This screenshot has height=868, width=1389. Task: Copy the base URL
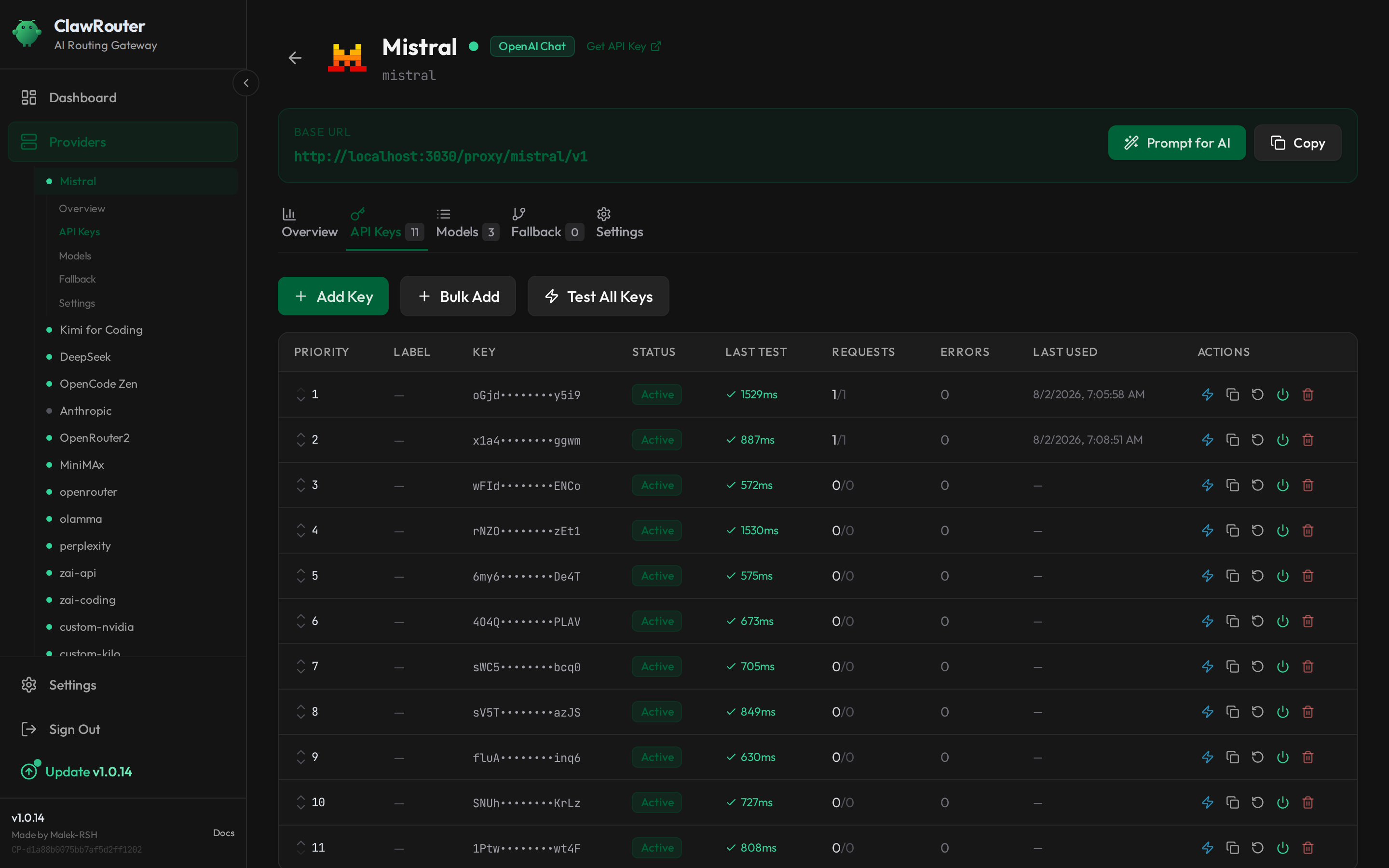point(1297,143)
